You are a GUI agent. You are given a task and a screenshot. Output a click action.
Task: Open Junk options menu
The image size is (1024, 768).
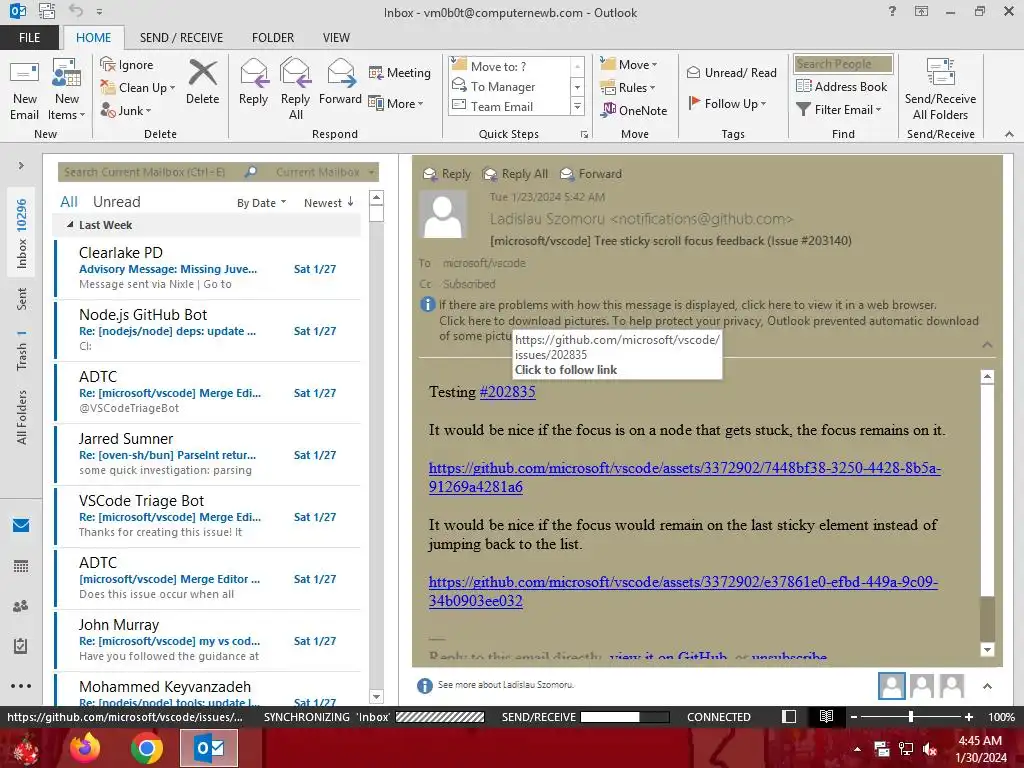coord(126,110)
